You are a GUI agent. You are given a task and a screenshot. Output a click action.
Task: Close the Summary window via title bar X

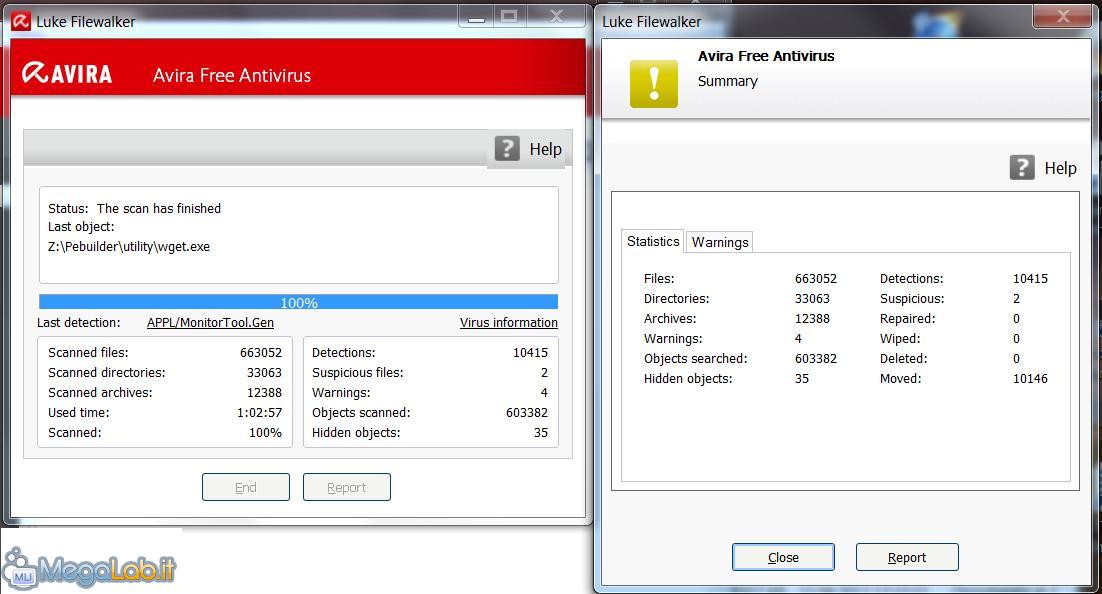[1063, 16]
